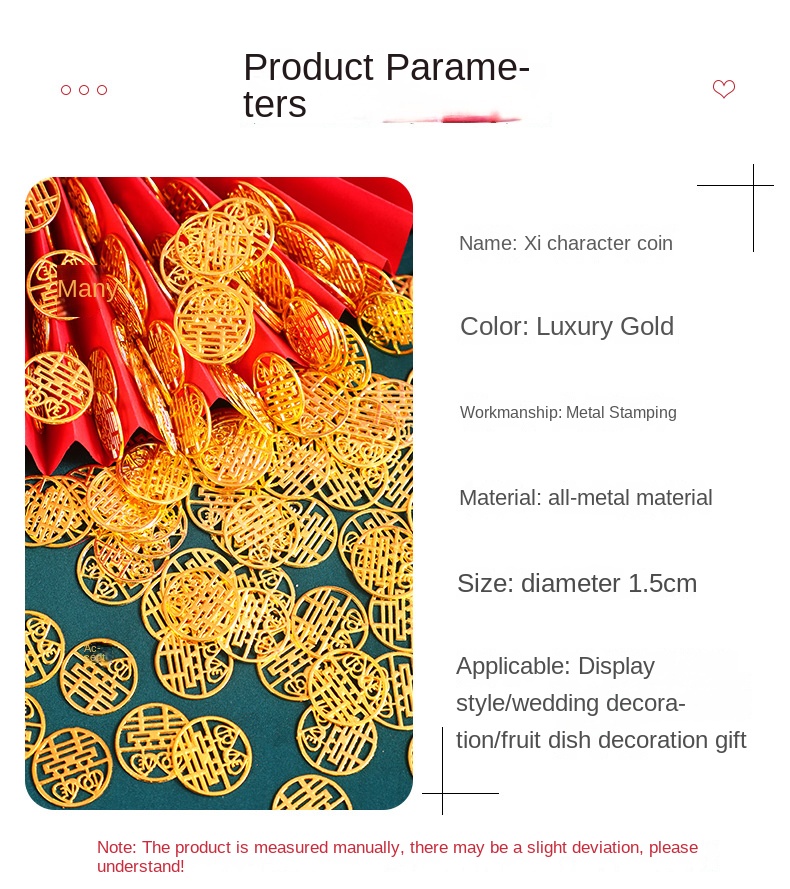Click 'Material: all-metal material' line
This screenshot has height=889, width=790.
click(x=585, y=498)
